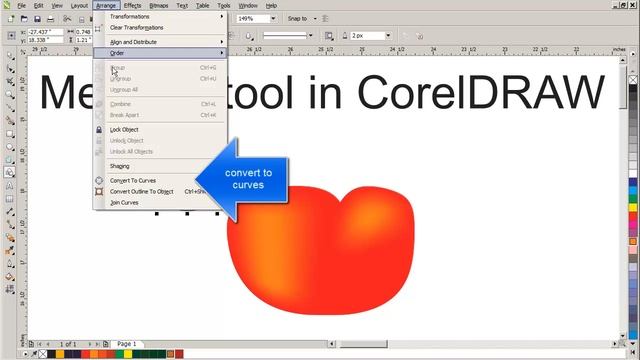Select the Eyedropper tool
Viewport: 640px width, 360px height.
pyautogui.click(x=10, y=251)
